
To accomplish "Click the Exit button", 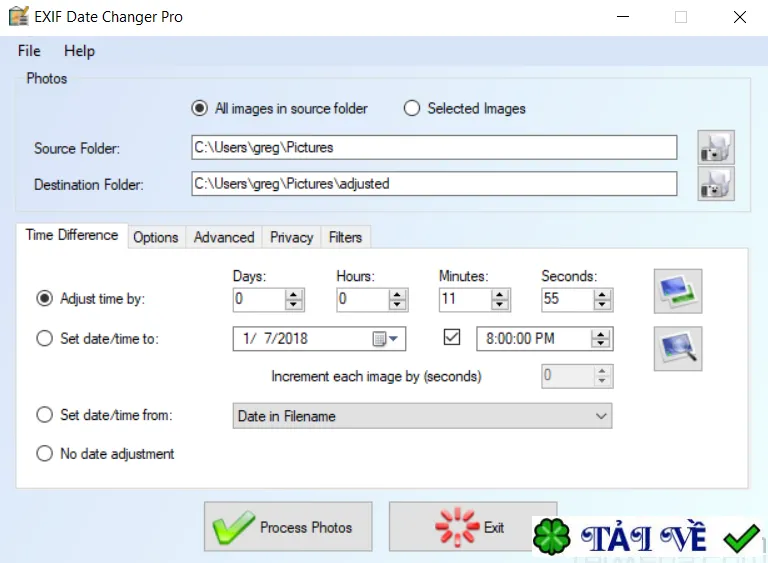I will click(x=473, y=526).
